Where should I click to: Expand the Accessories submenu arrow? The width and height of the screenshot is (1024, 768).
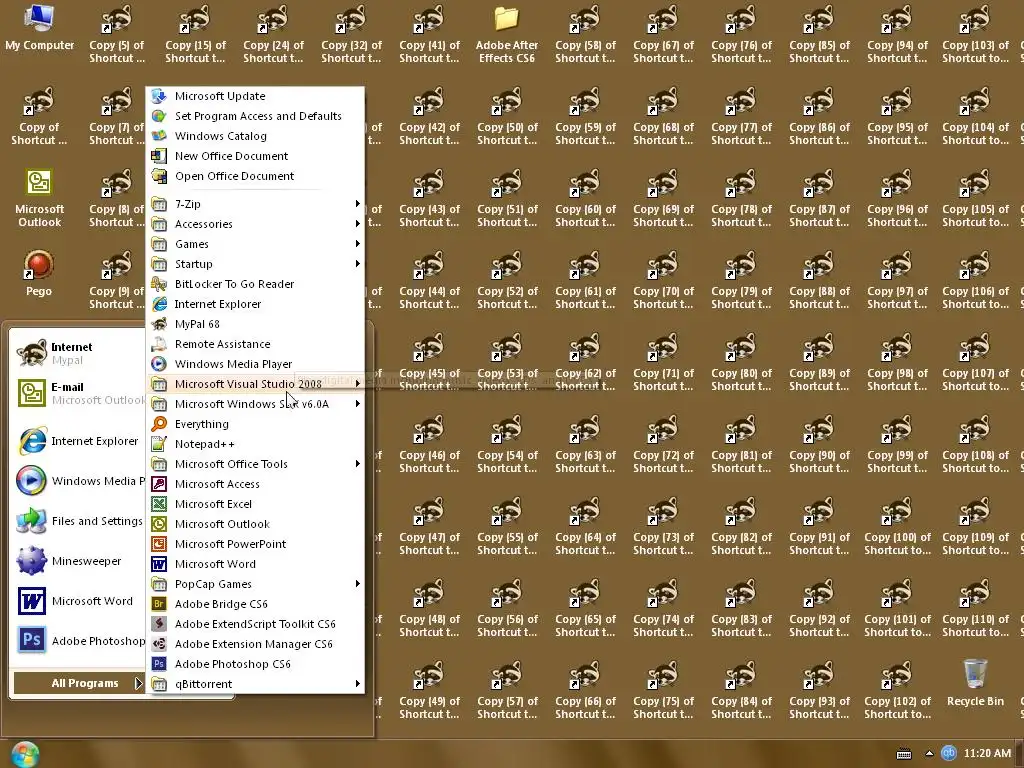357,224
